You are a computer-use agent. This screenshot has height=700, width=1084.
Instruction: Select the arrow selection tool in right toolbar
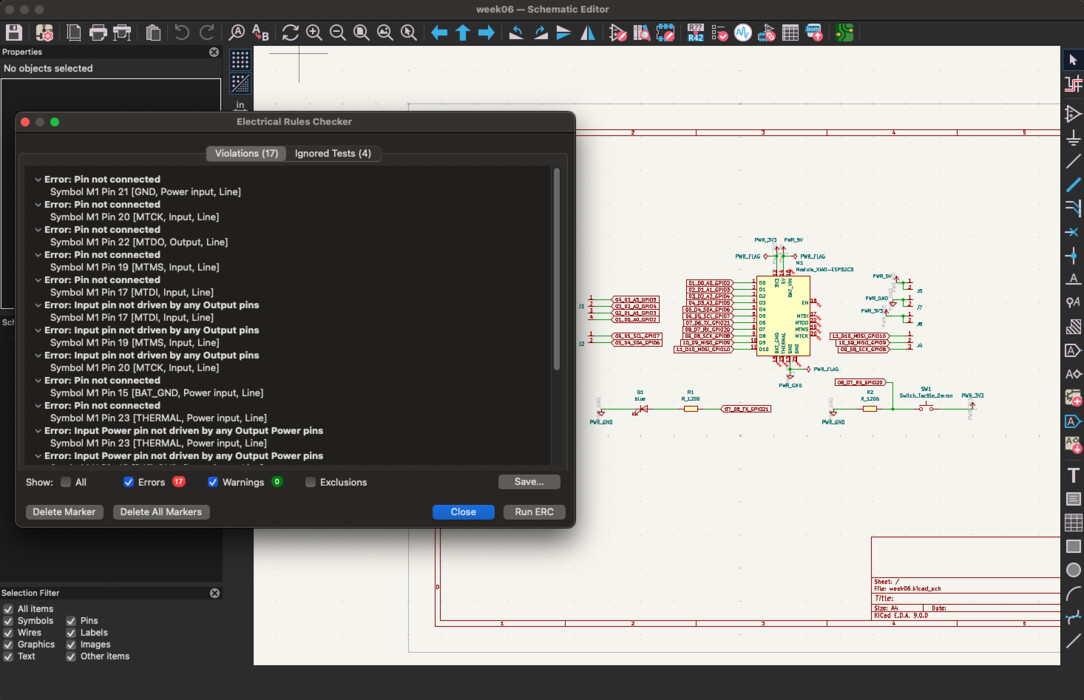click(1073, 60)
